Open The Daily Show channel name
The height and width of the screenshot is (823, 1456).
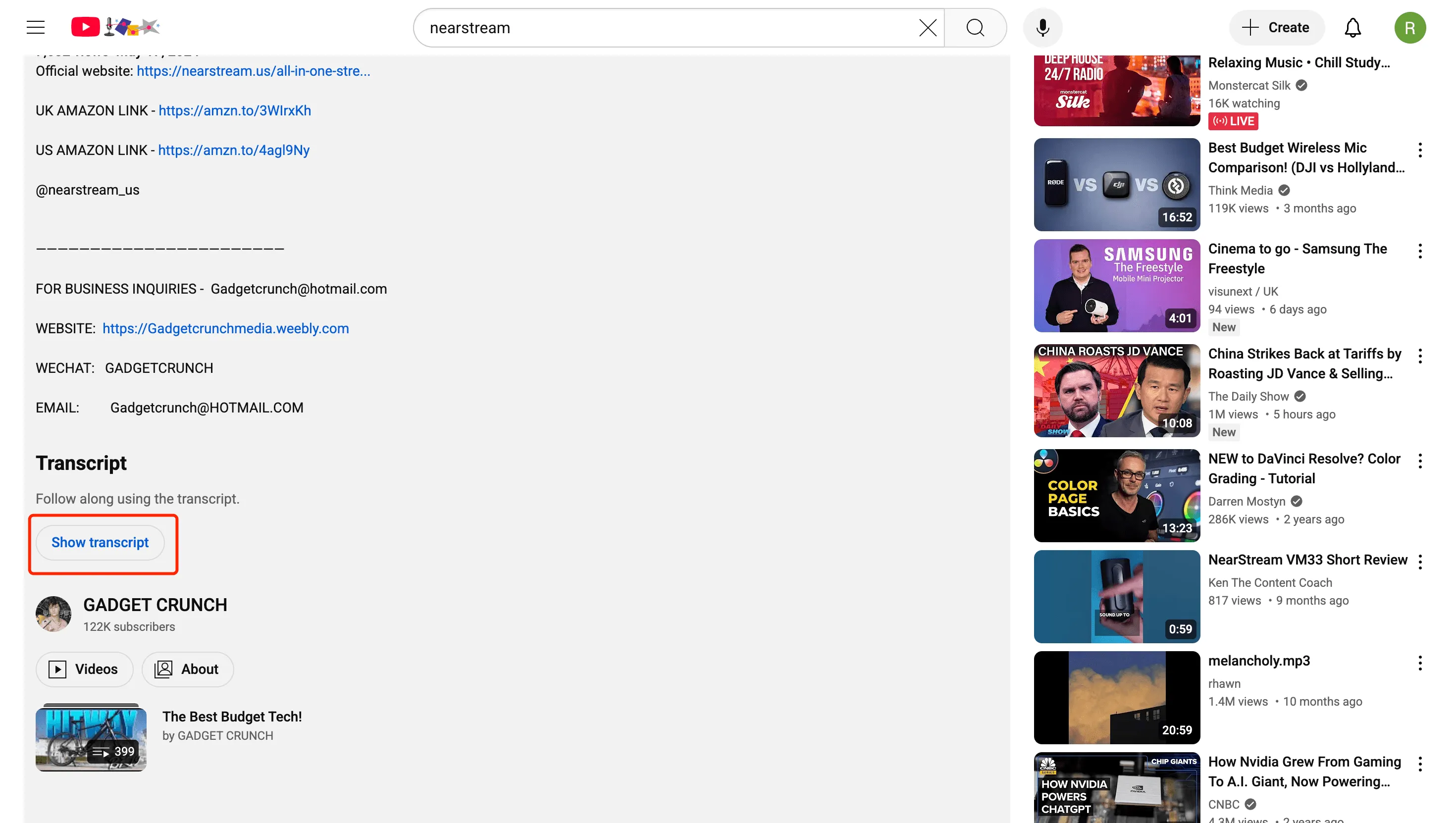(1248, 396)
